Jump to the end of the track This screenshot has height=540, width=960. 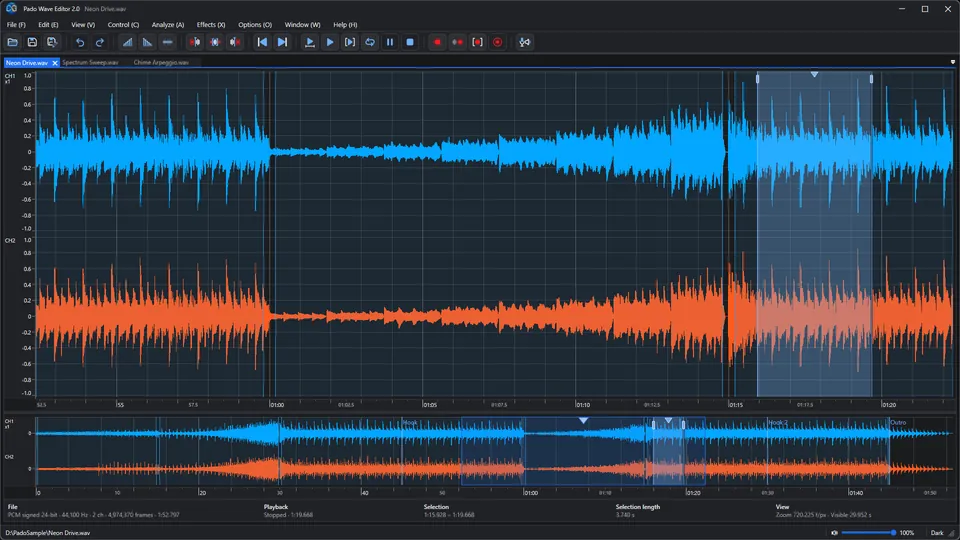(x=282, y=42)
